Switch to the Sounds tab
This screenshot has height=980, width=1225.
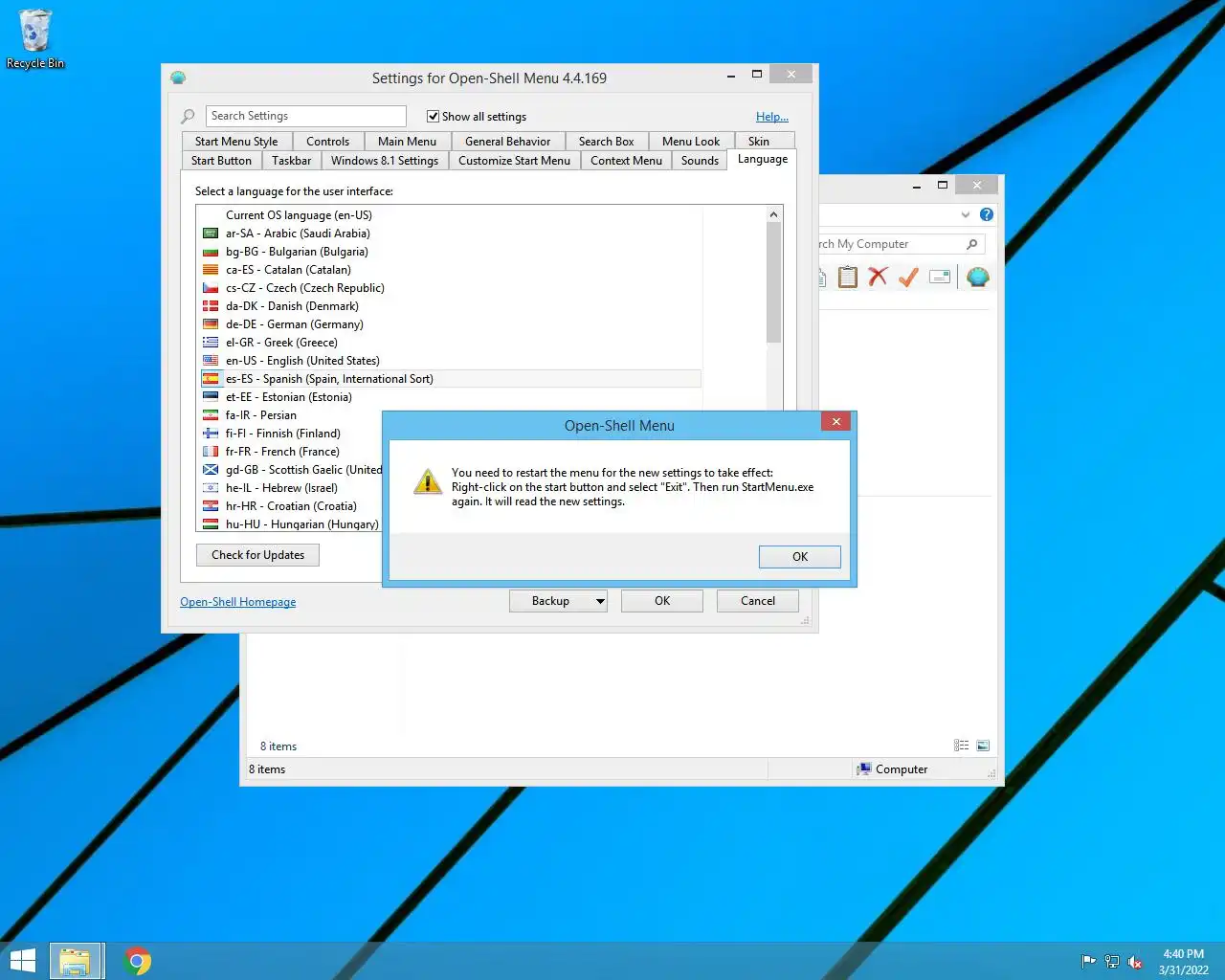click(700, 161)
